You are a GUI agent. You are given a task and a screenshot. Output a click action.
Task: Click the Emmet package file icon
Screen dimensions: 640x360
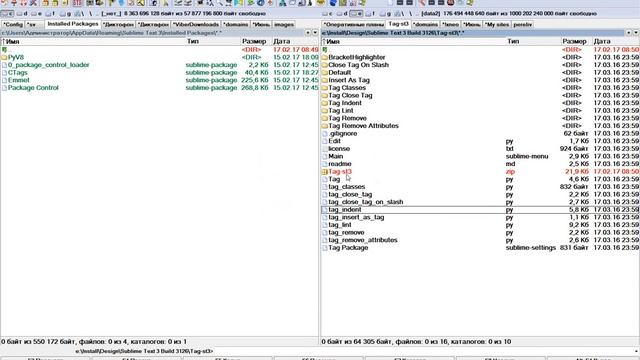click(4, 80)
